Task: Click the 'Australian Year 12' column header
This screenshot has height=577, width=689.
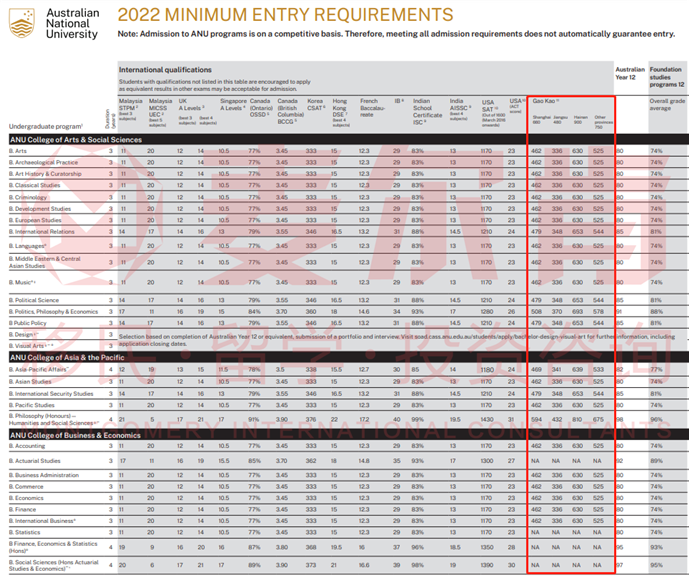Action: click(x=630, y=73)
